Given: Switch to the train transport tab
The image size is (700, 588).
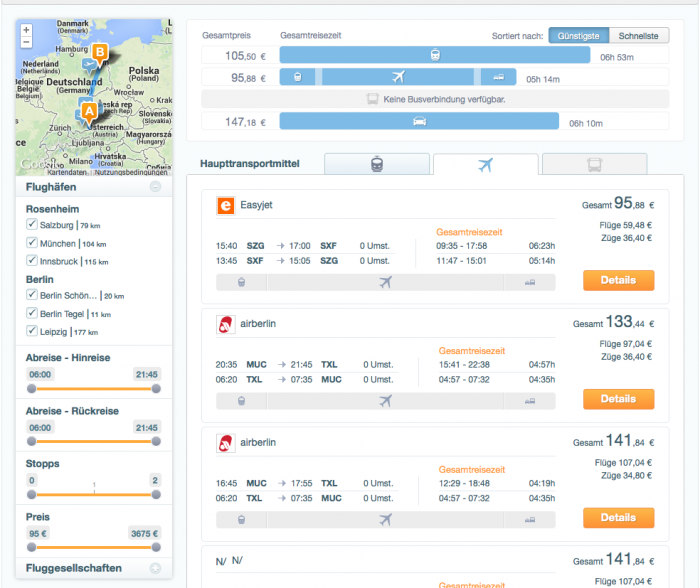Looking at the screenshot, I should [x=377, y=165].
